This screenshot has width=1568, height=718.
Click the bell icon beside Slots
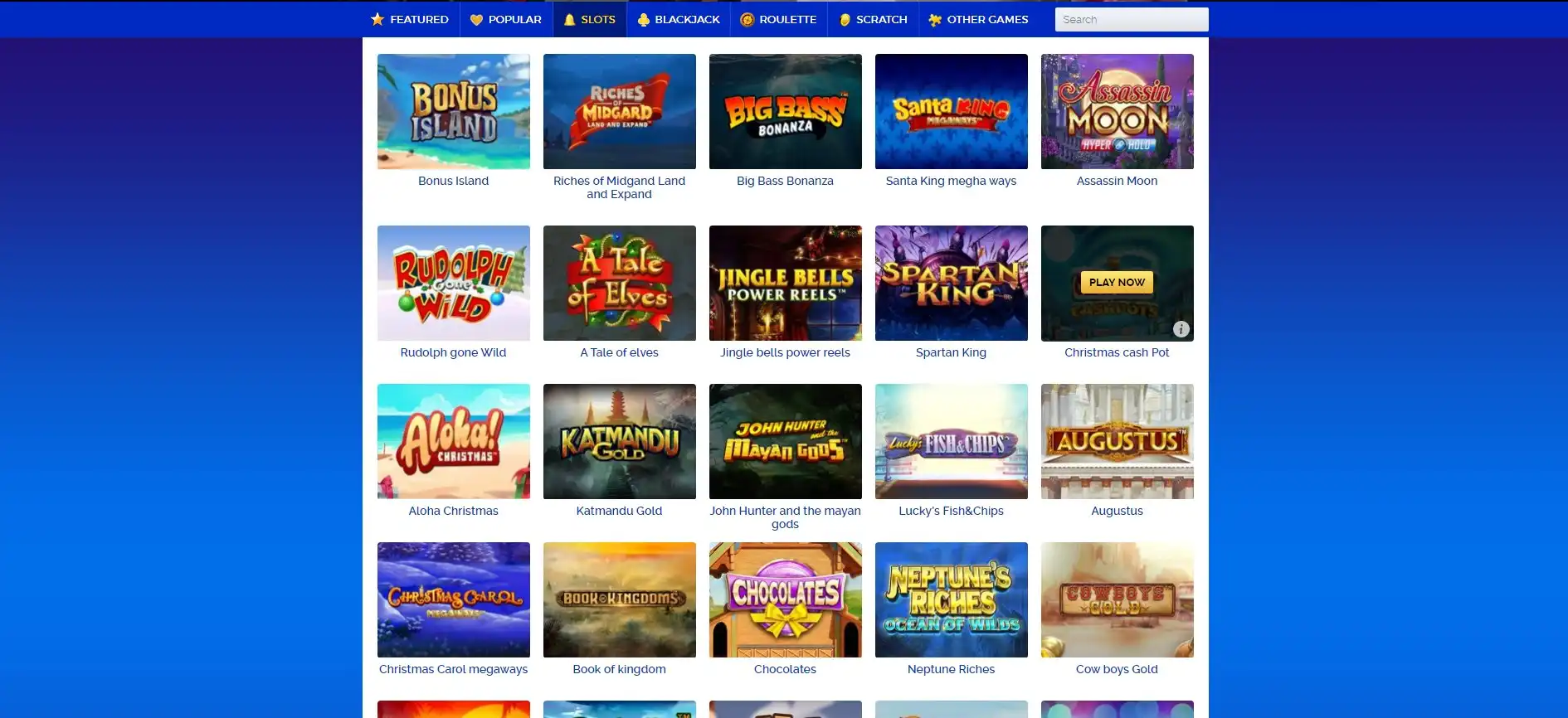569,20
